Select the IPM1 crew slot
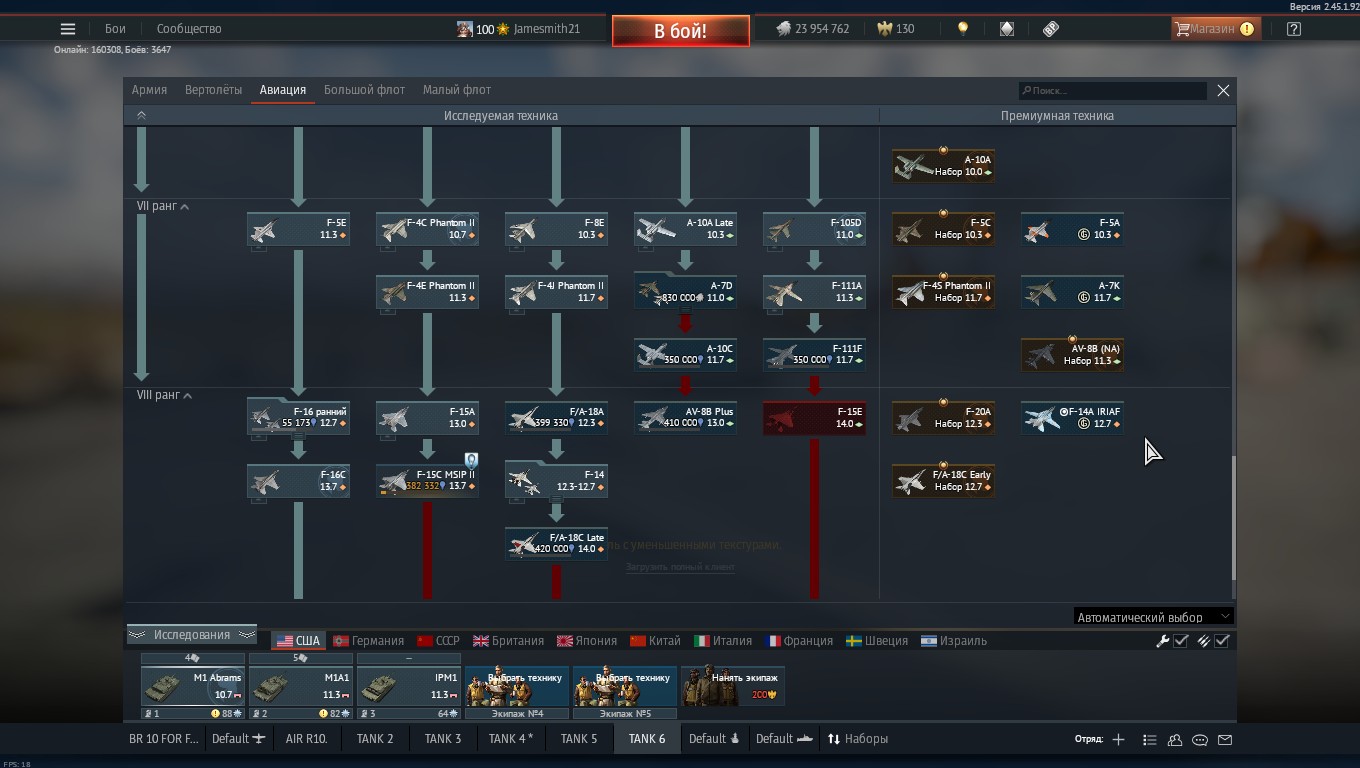 [x=409, y=687]
